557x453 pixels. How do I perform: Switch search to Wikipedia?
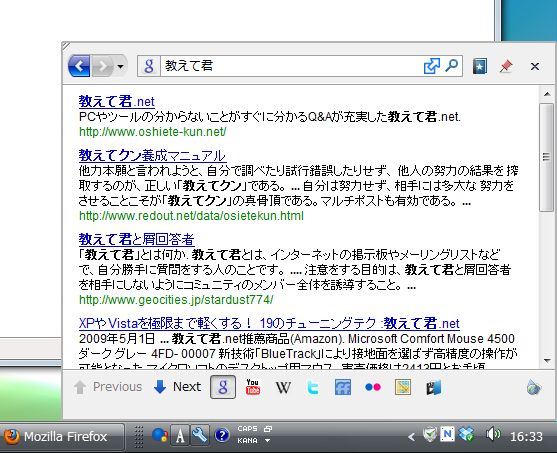click(283, 387)
